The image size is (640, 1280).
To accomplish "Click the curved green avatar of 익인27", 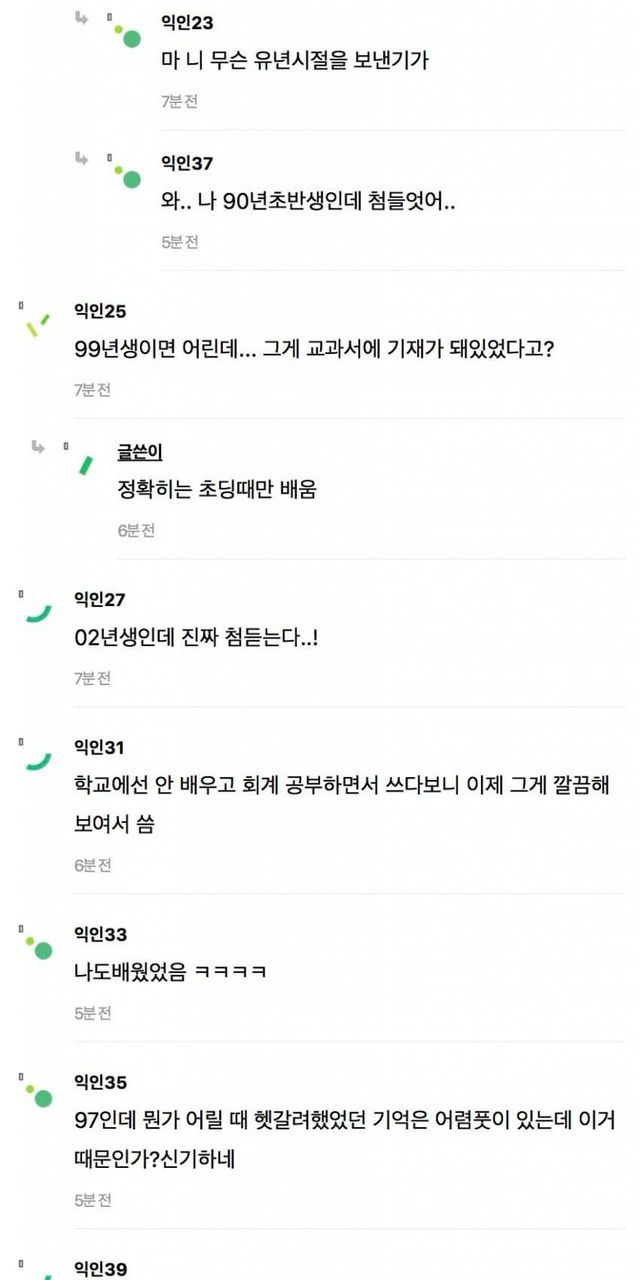I will 38,614.
